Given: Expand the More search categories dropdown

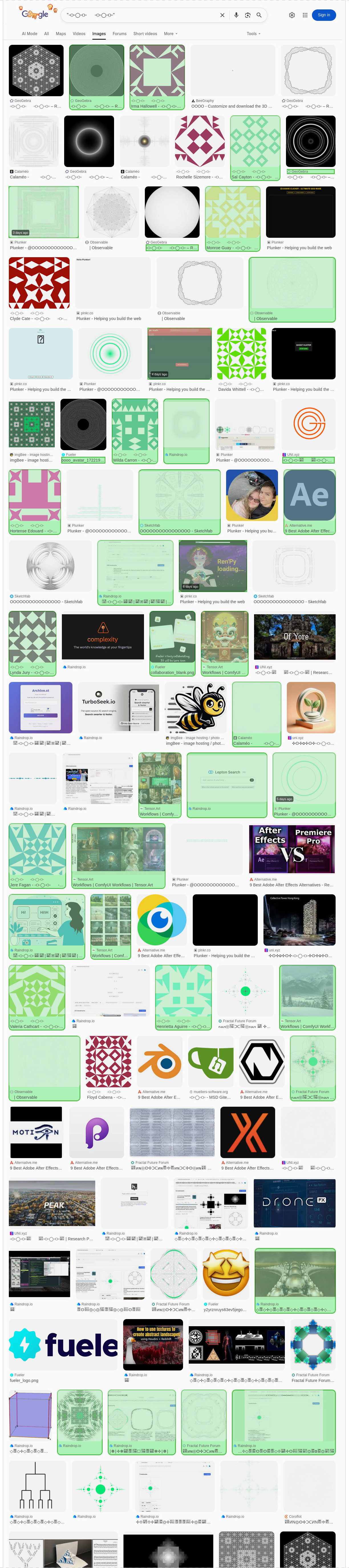Looking at the screenshot, I should pos(171,34).
